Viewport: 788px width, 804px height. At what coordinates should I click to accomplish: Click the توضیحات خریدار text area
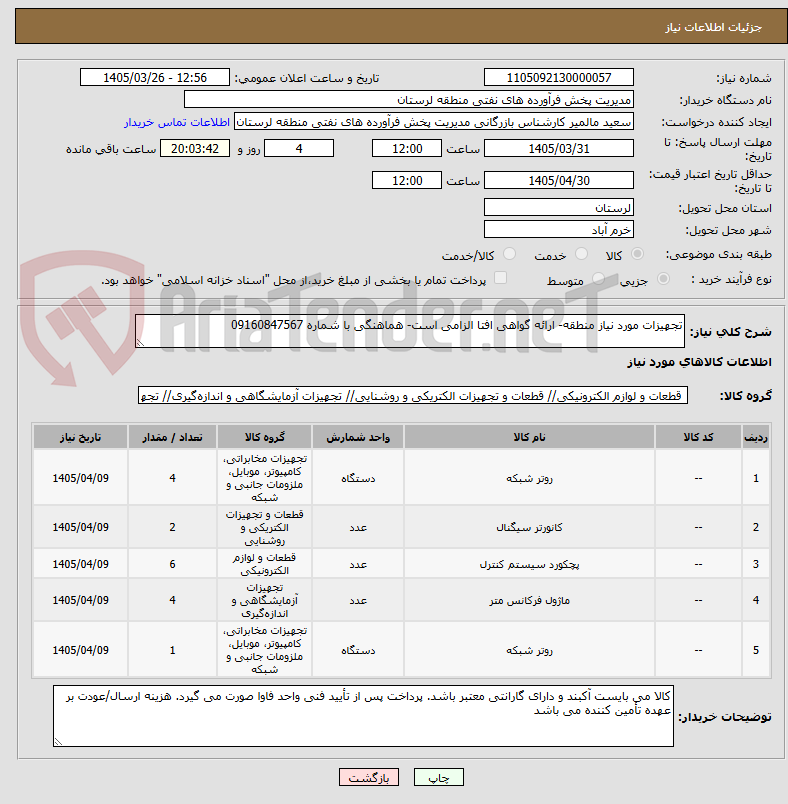click(363, 716)
